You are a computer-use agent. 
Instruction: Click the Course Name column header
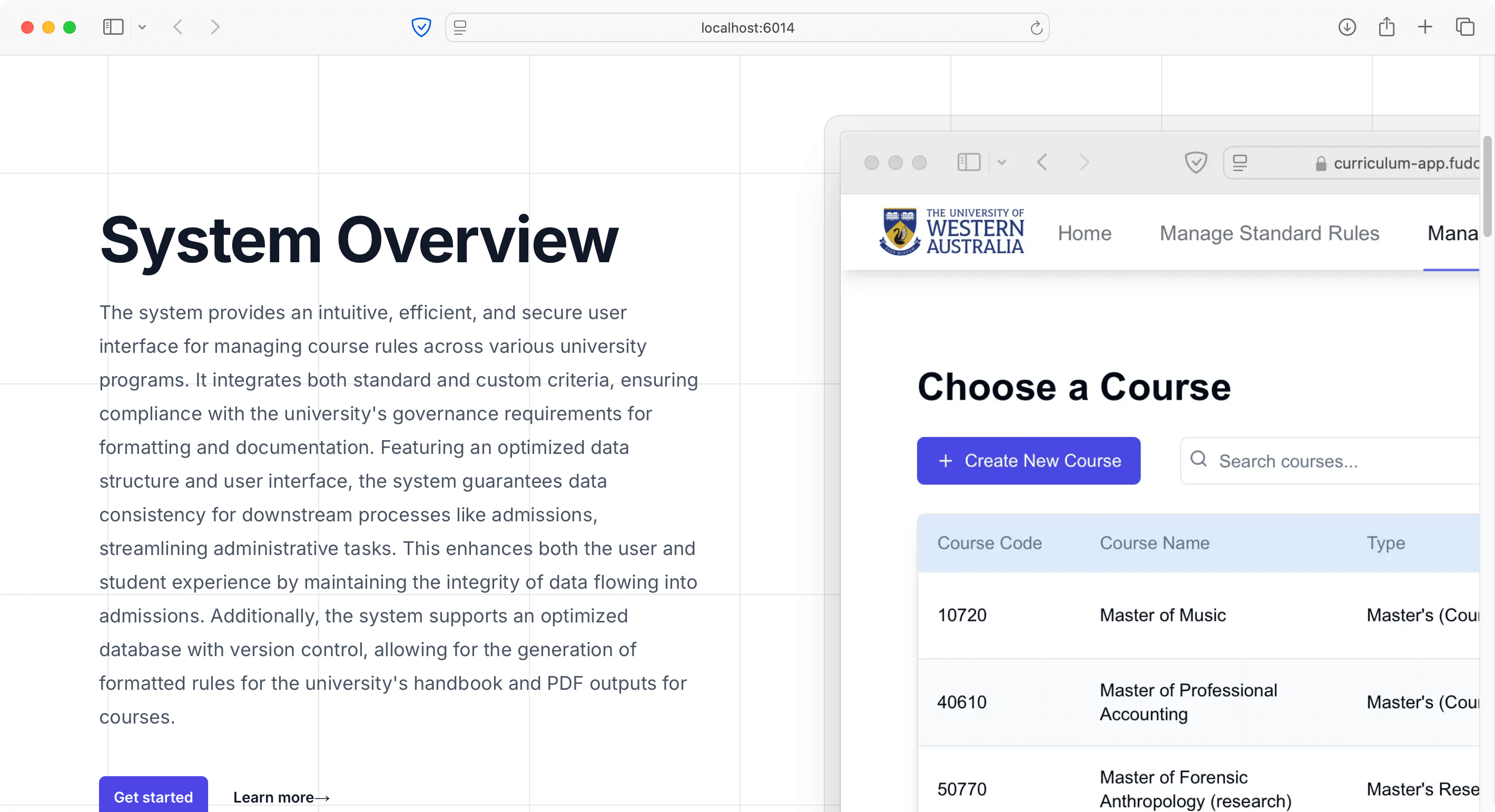click(1154, 543)
